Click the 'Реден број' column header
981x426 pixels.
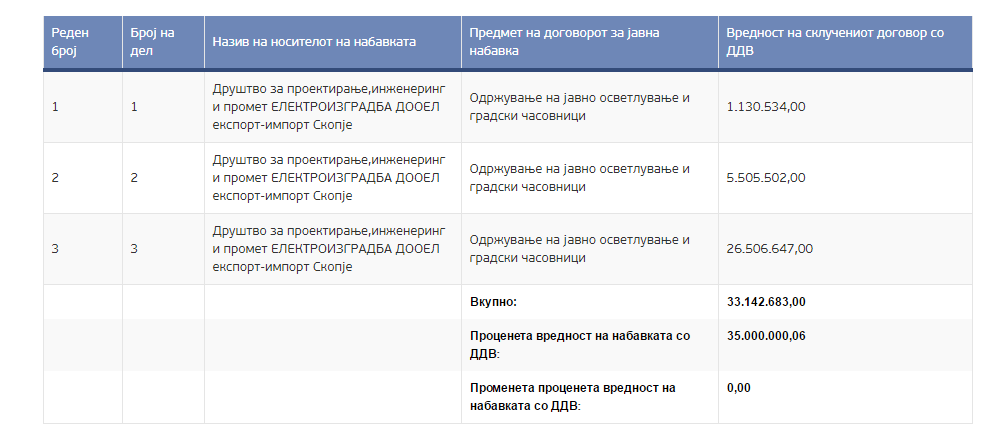coord(71,41)
